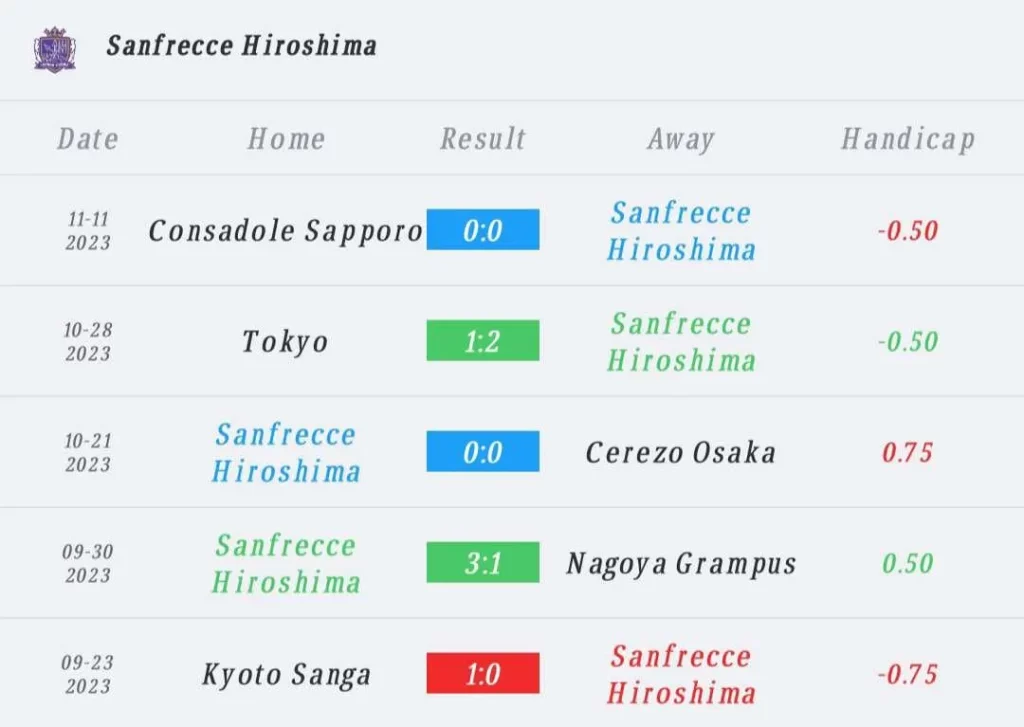Select the 11-11 2023 match date
1024x727 pixels.
pos(88,231)
